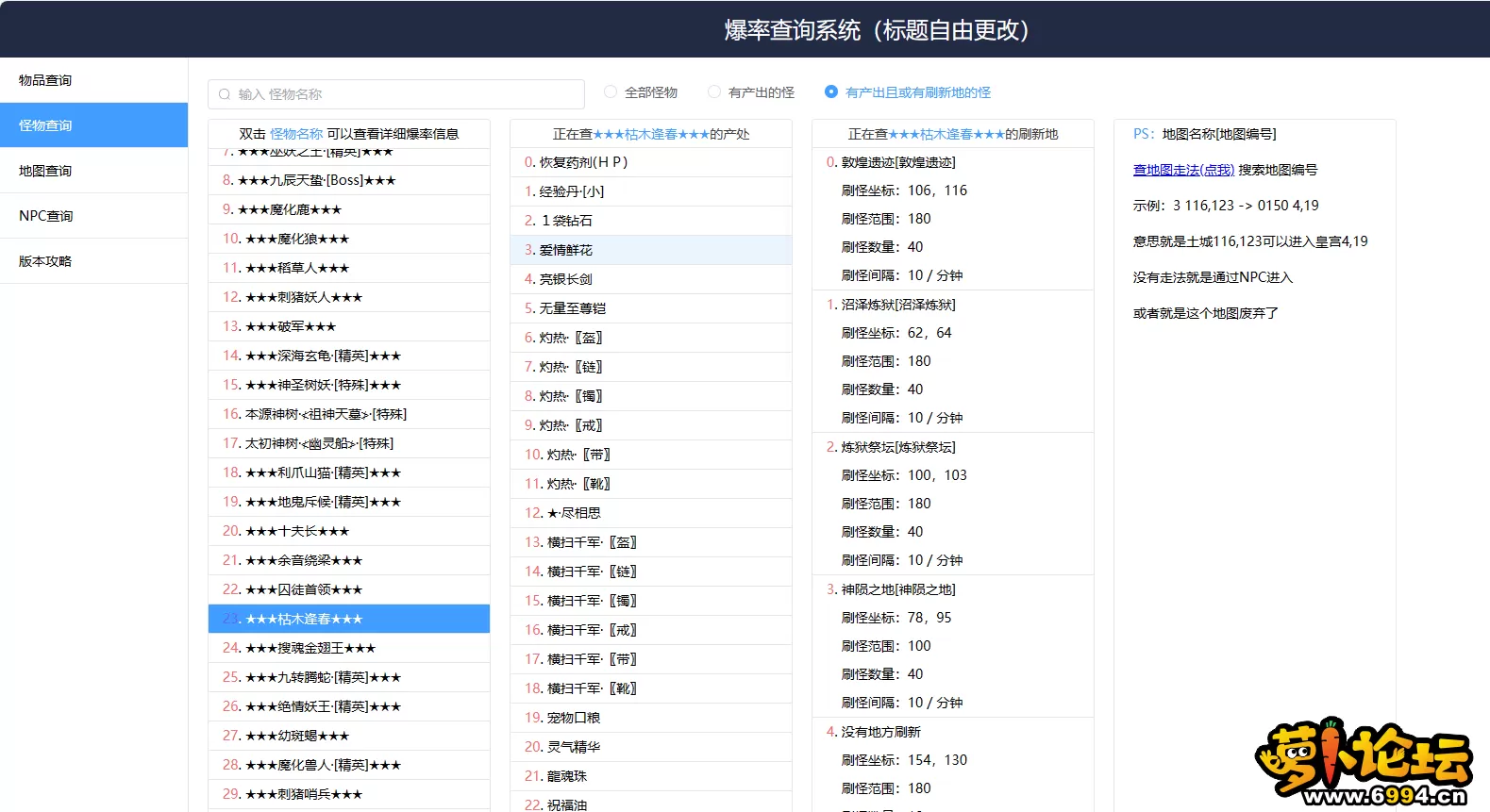Click drop item ★·尽相思

coord(651,513)
